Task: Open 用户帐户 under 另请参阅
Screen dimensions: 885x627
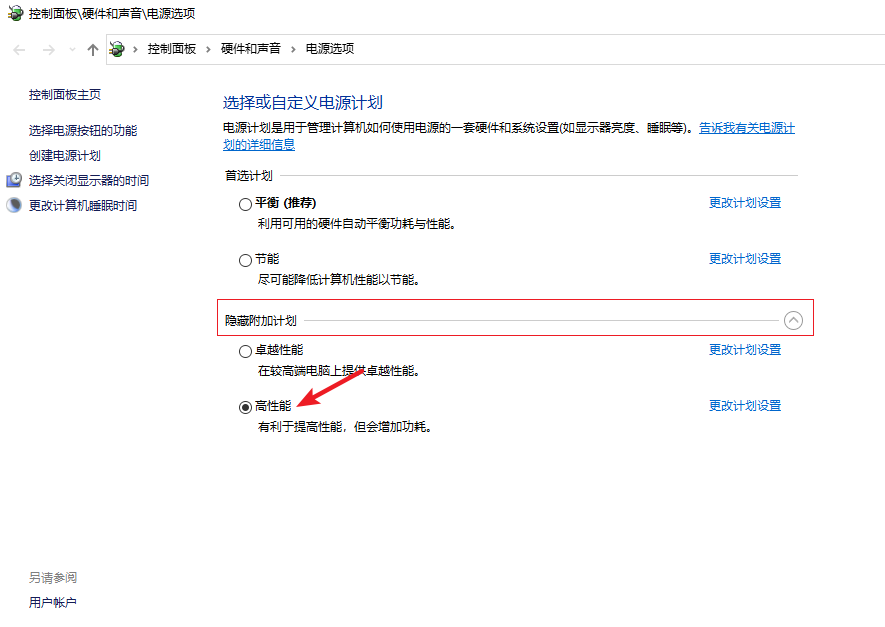Action: (x=53, y=603)
